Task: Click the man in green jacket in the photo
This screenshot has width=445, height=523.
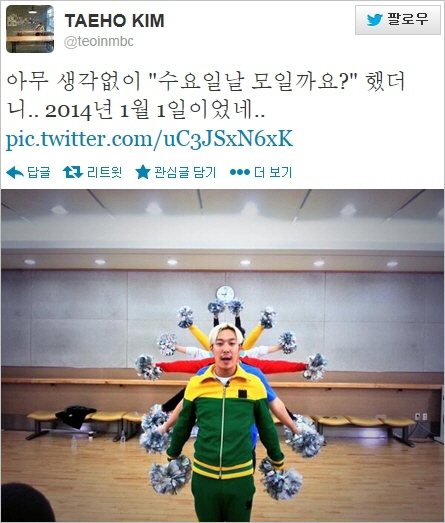Action: (x=226, y=424)
